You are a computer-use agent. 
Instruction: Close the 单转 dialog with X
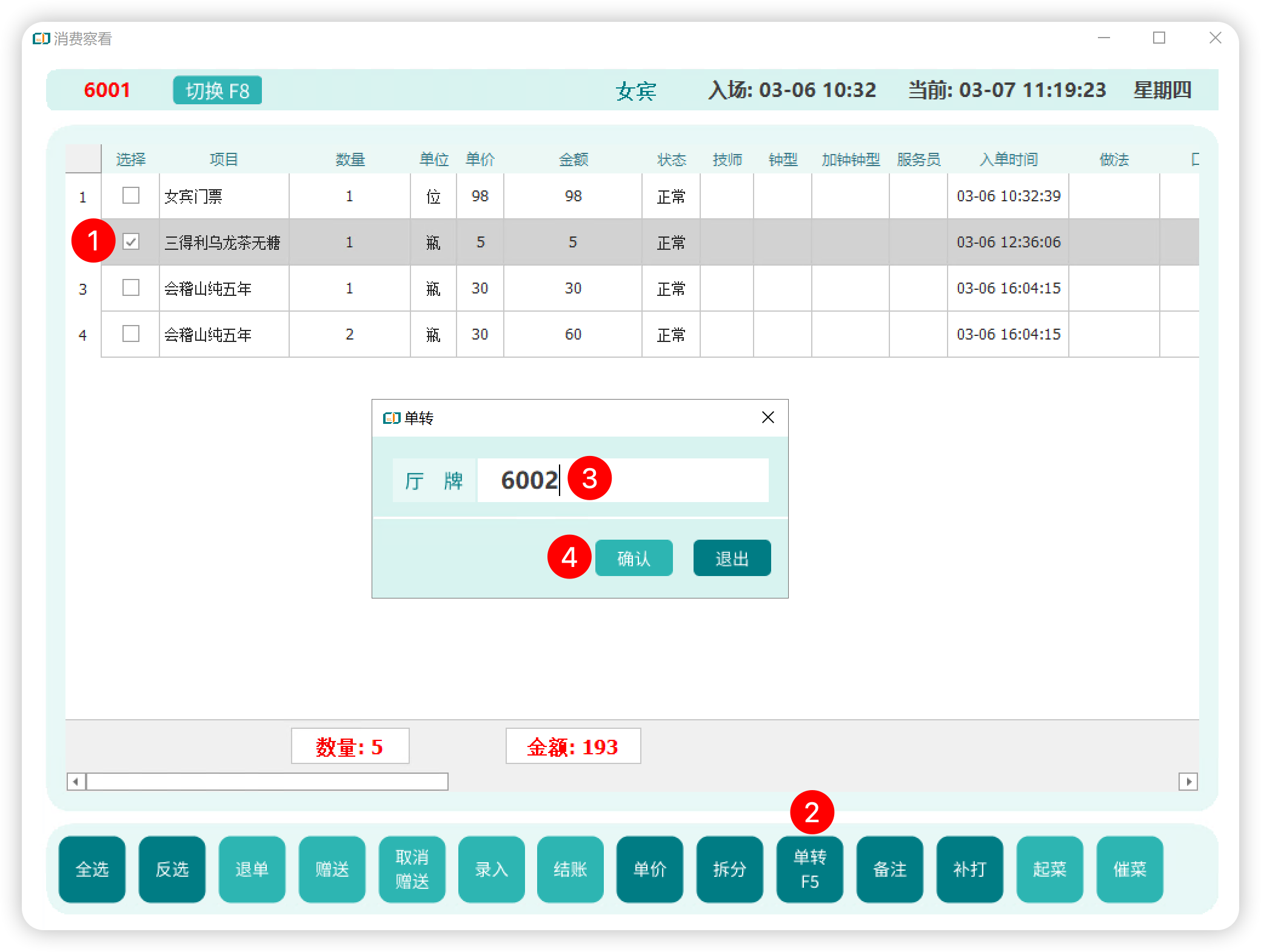pos(768,417)
